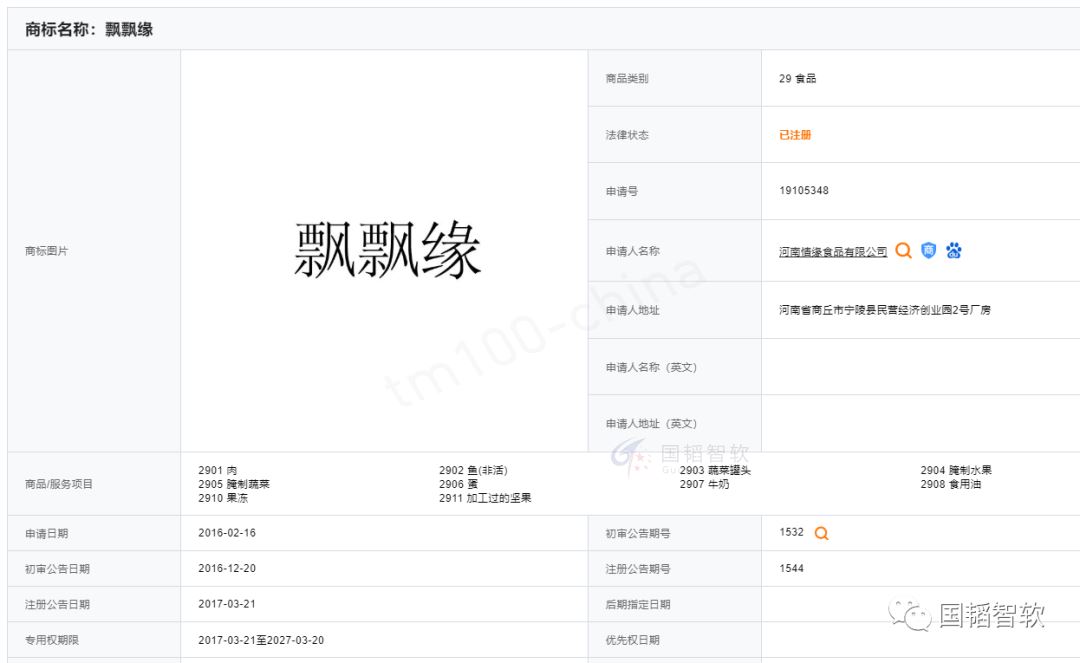1080x663 pixels.
Task: Open the Baidu paw icon
Action: pos(954,251)
